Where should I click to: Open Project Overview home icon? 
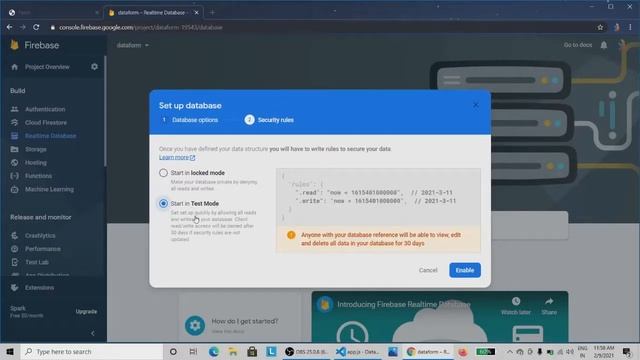pos(15,67)
